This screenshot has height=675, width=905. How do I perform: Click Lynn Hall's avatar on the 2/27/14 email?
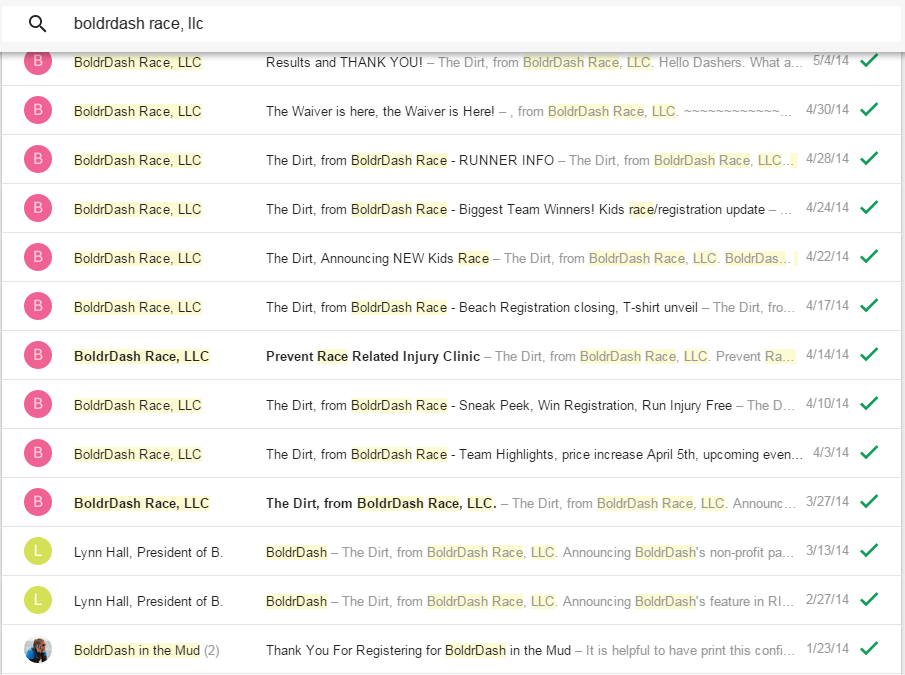[38, 601]
